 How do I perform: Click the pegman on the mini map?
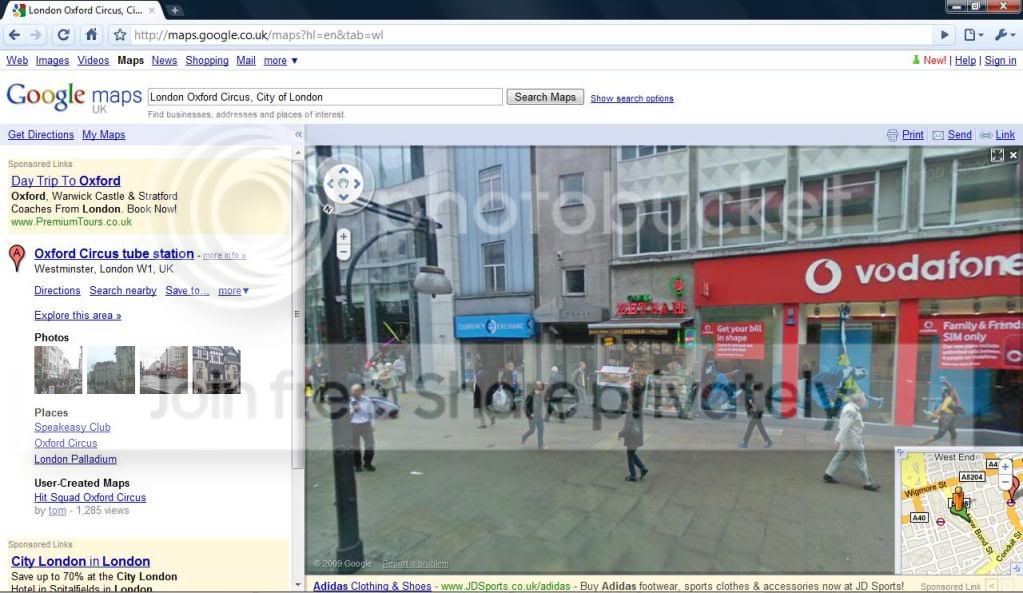tap(957, 500)
